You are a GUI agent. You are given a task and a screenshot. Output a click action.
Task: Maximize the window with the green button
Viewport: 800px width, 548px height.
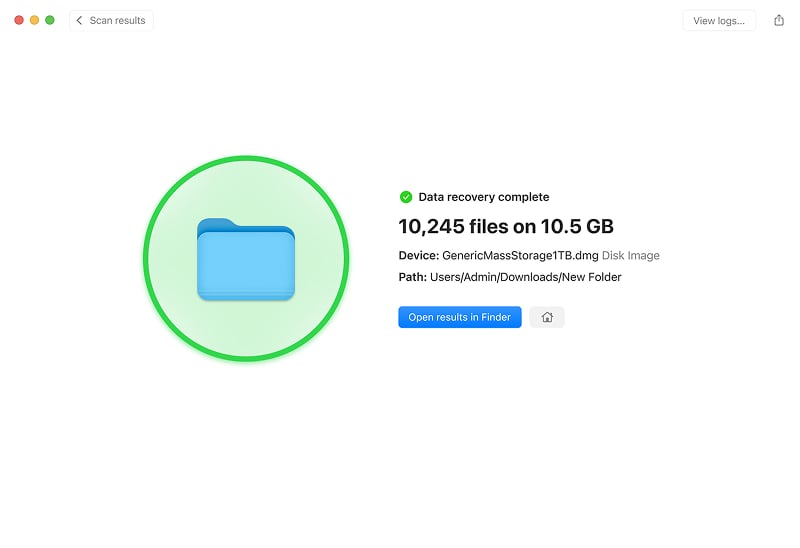[49, 20]
